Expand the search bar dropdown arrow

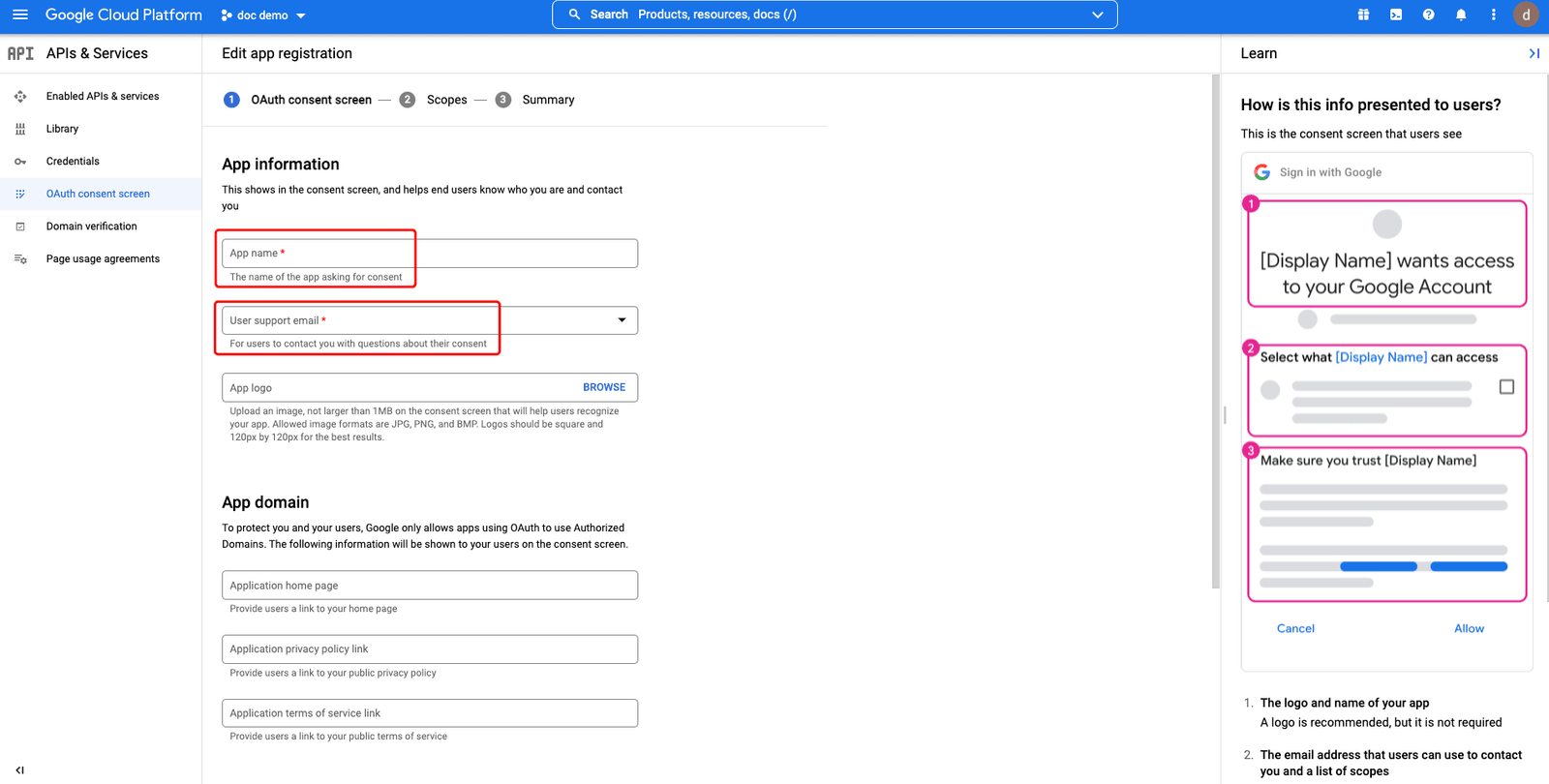click(1098, 15)
